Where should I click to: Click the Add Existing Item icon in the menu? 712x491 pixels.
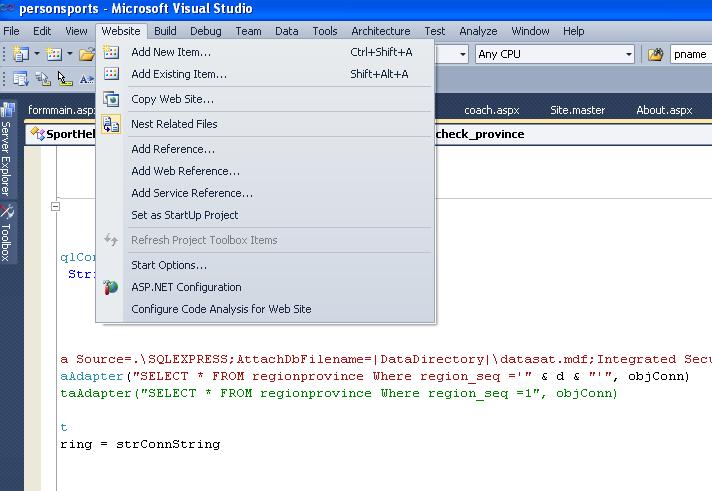[111, 74]
